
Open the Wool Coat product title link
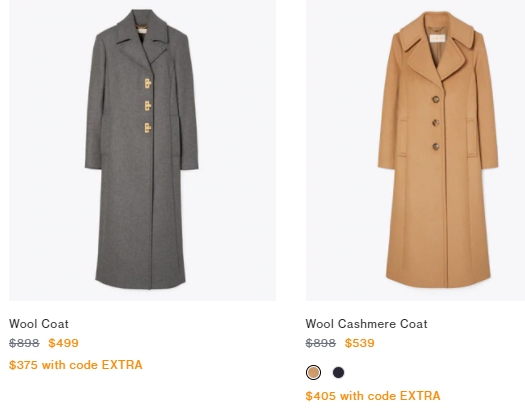coord(39,324)
